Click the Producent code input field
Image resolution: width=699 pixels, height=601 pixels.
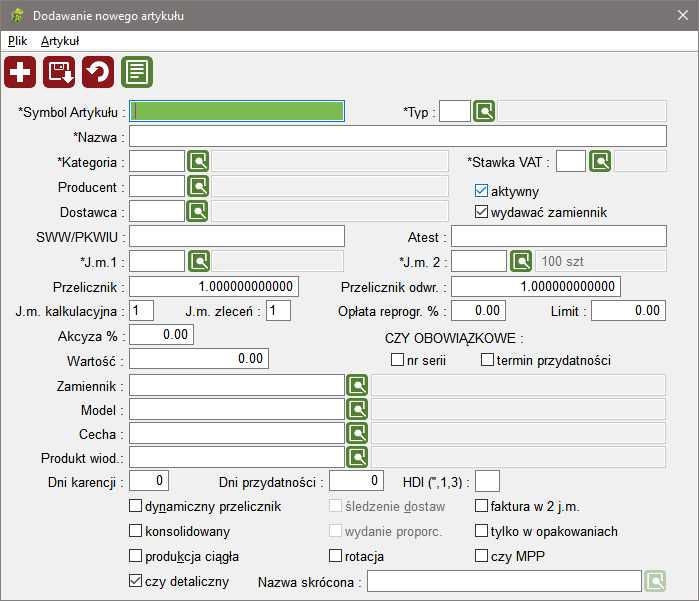pos(157,186)
